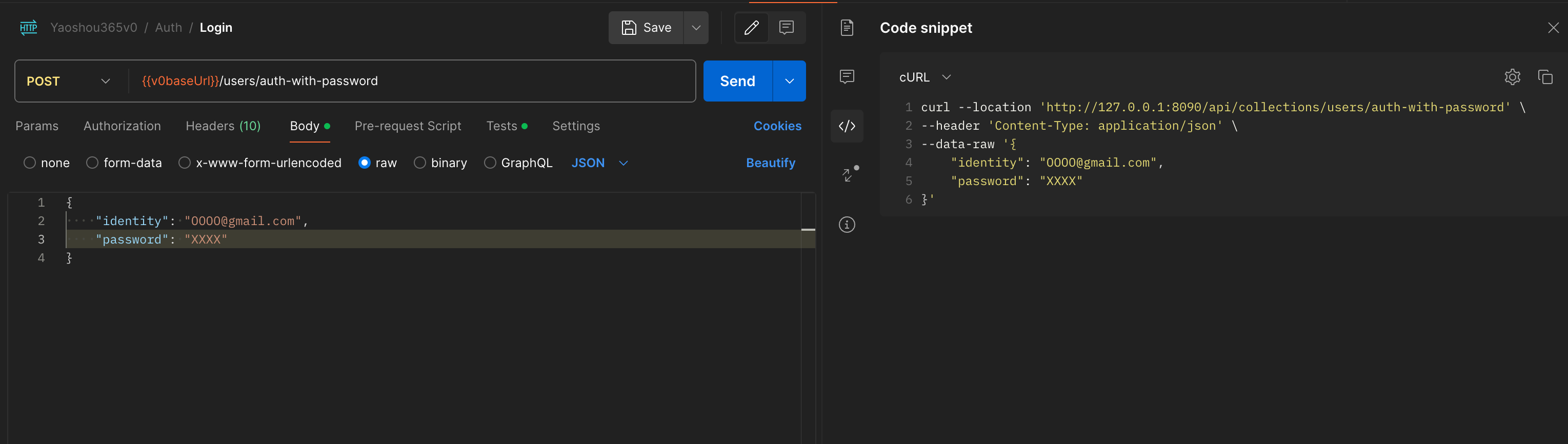Image resolution: width=1568 pixels, height=444 pixels.
Task: Switch to the Settings tab
Action: 576,126
